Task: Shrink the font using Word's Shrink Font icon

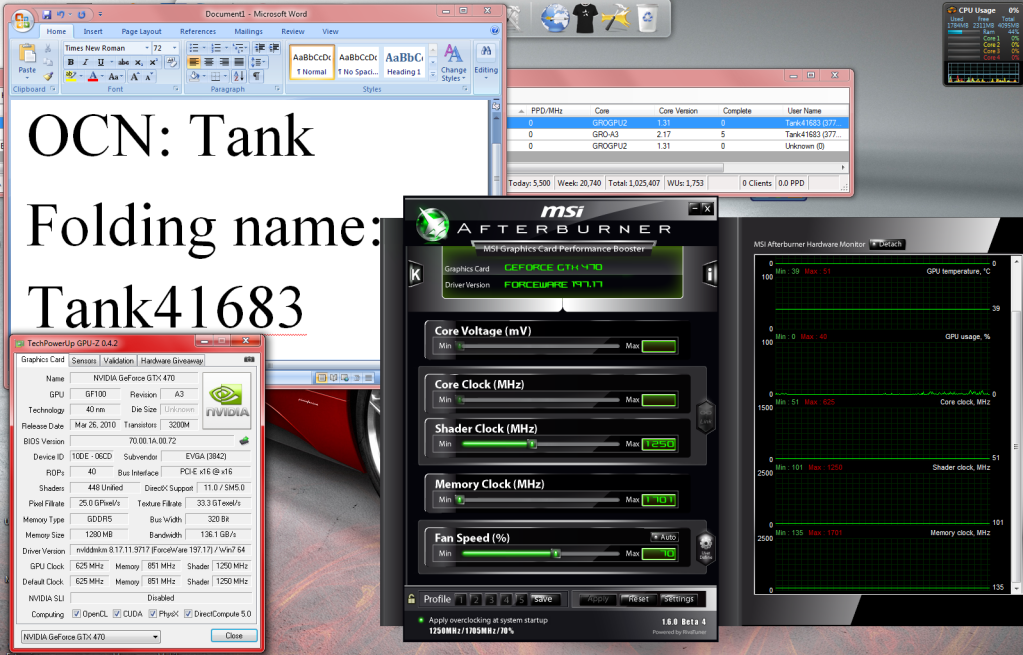Action: [149, 77]
